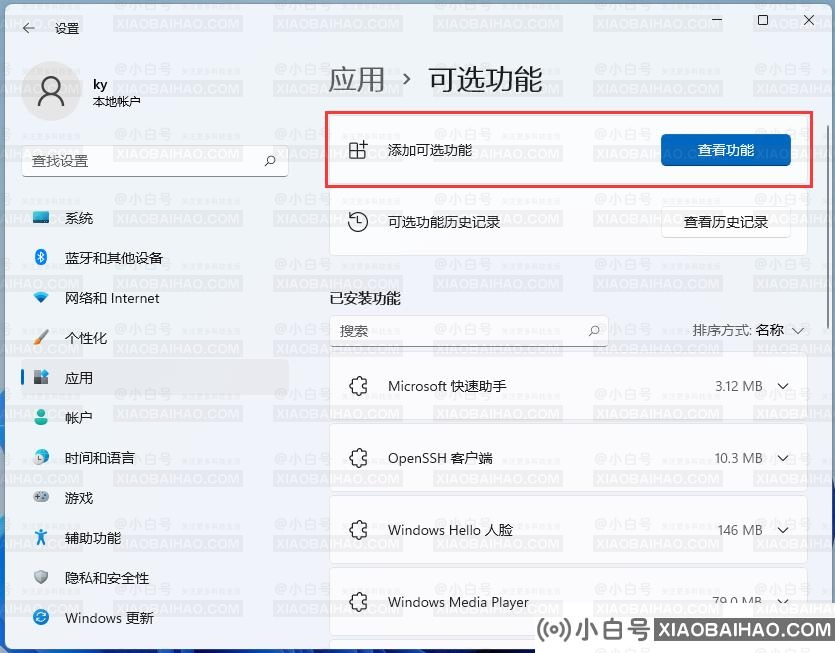835x653 pixels.
Task: Click the 系统 monitor icon
Action: (x=41, y=217)
